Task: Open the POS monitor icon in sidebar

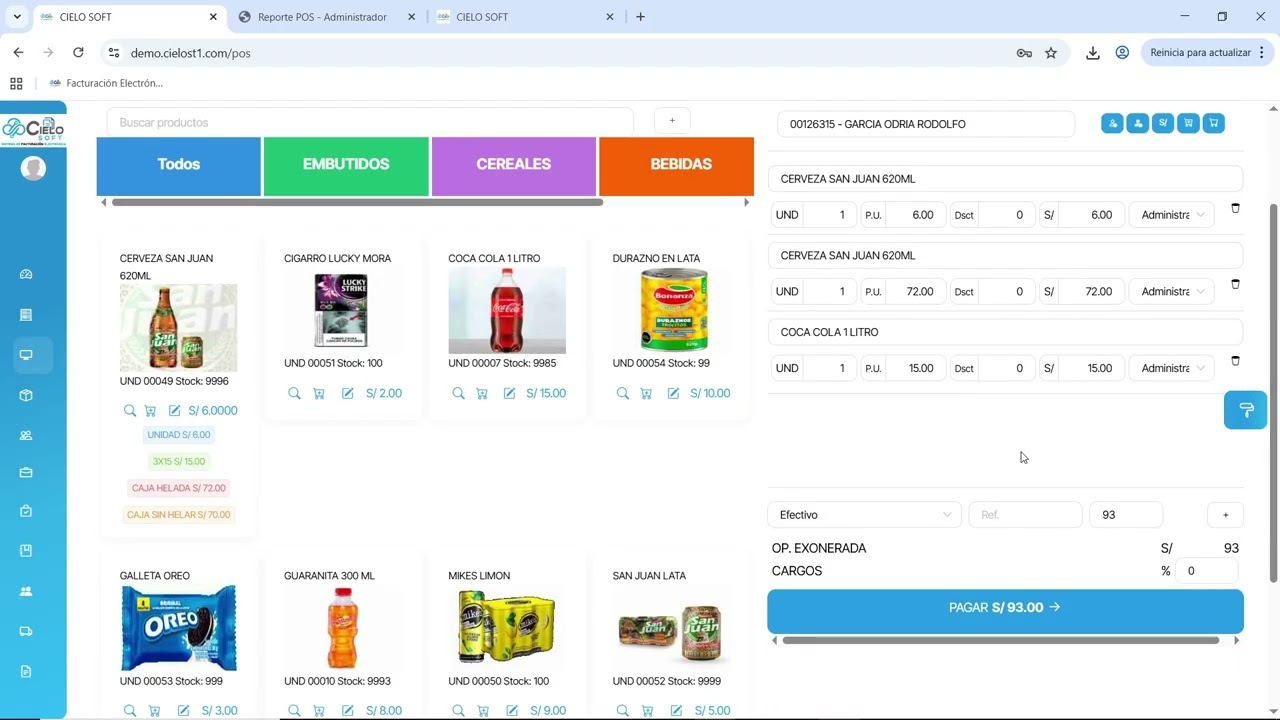Action: (26, 355)
